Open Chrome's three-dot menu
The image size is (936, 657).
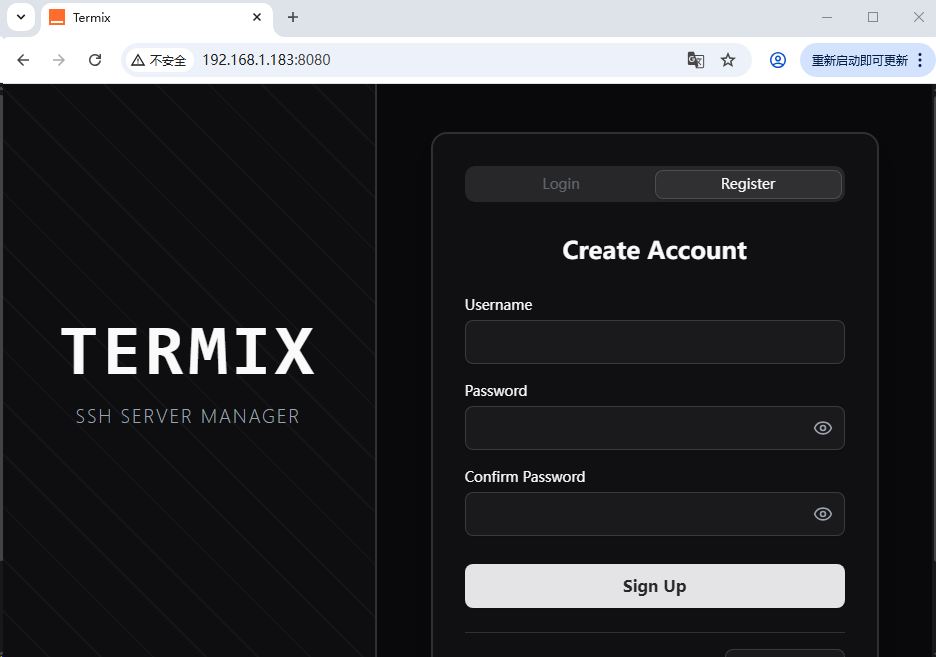click(920, 60)
